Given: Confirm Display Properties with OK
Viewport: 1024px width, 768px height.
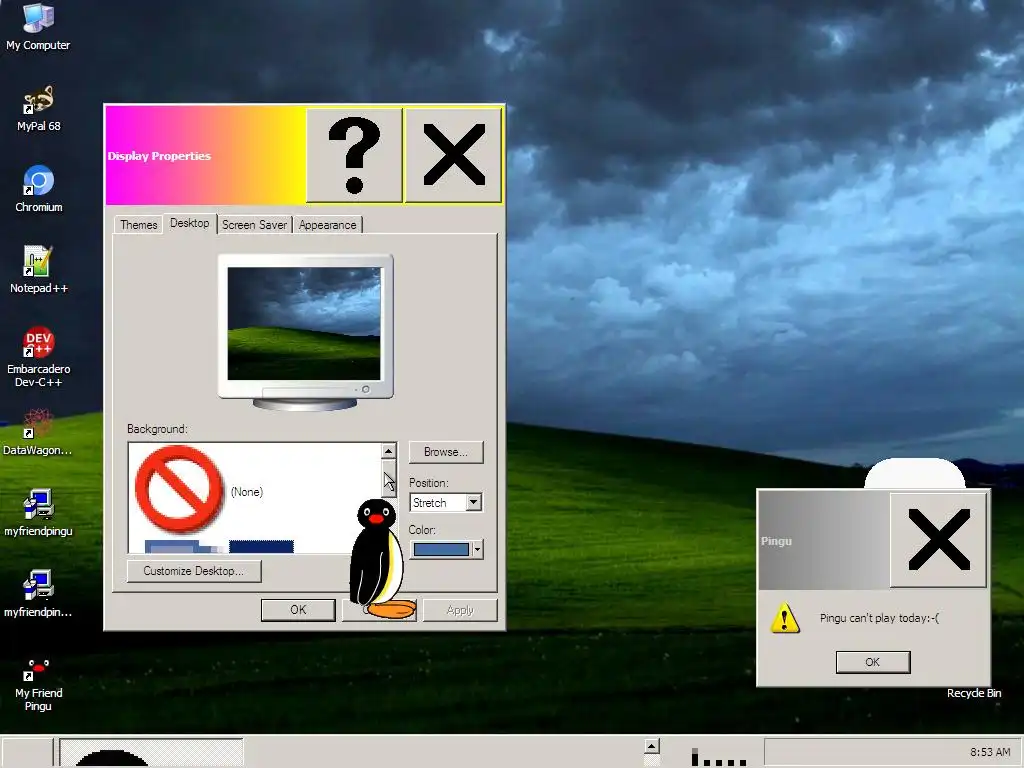Looking at the screenshot, I should point(298,610).
